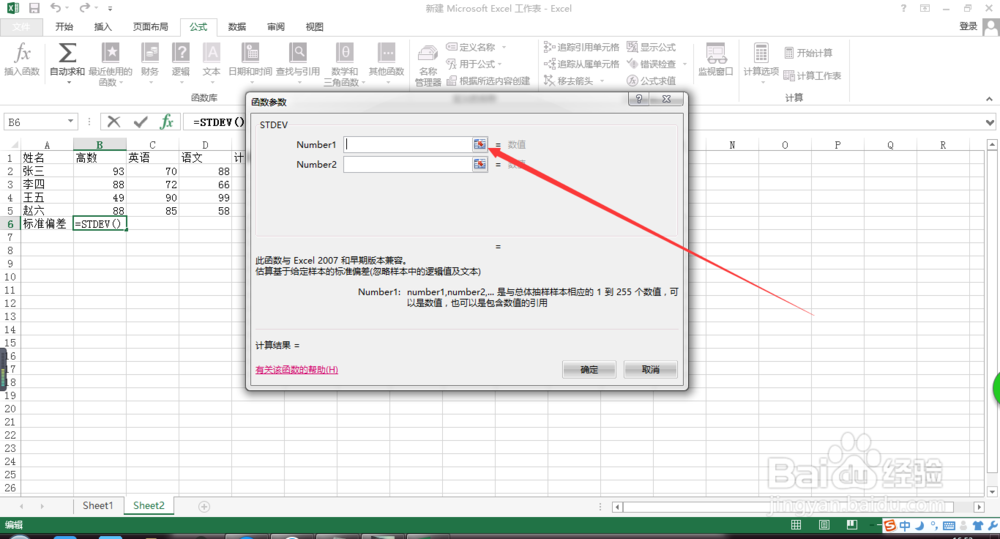Focus the Number2 input field

pos(408,165)
